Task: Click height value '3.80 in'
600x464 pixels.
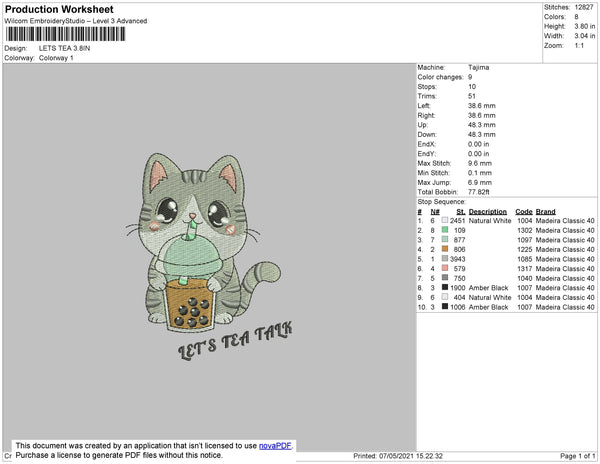Action: click(585, 26)
